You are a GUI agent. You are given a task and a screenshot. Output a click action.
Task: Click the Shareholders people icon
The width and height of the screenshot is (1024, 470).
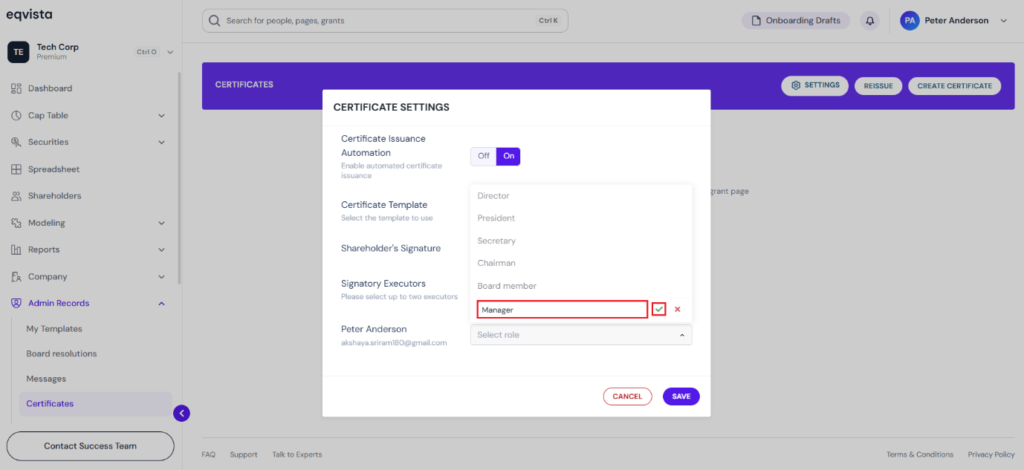(x=16, y=196)
